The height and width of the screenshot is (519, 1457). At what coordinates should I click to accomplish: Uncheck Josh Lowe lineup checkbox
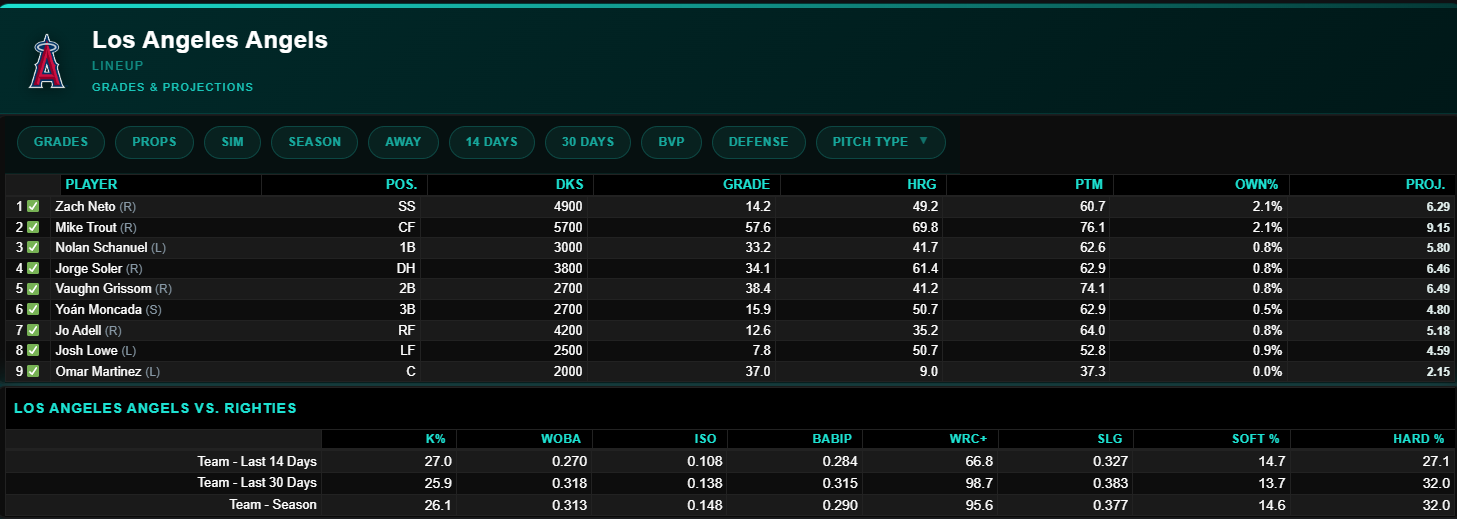point(33,350)
